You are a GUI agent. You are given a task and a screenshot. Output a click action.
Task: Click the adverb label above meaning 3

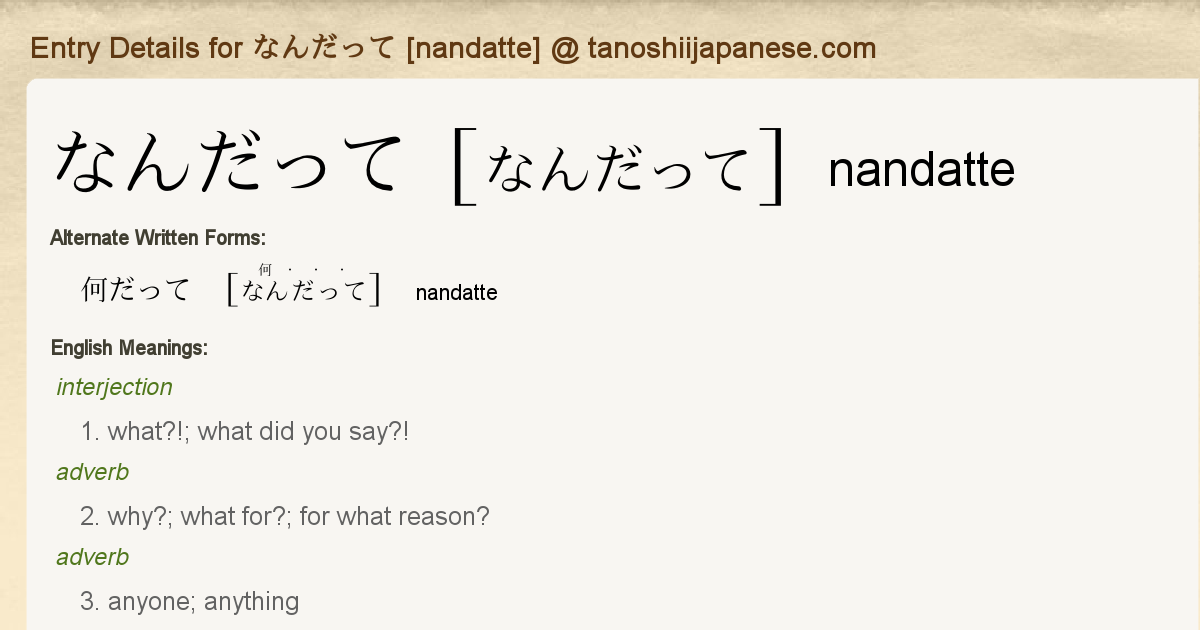coord(92,557)
